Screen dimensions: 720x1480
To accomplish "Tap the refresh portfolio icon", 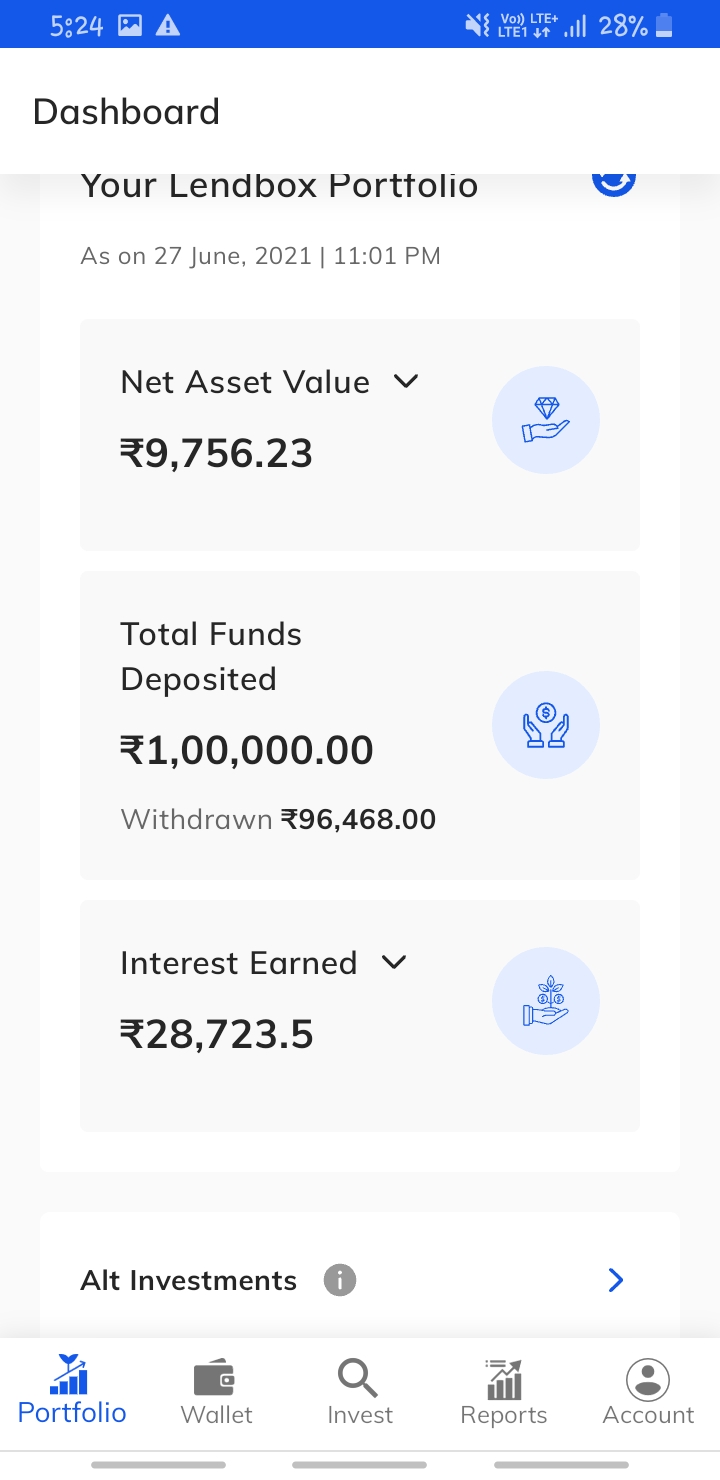I will (614, 182).
